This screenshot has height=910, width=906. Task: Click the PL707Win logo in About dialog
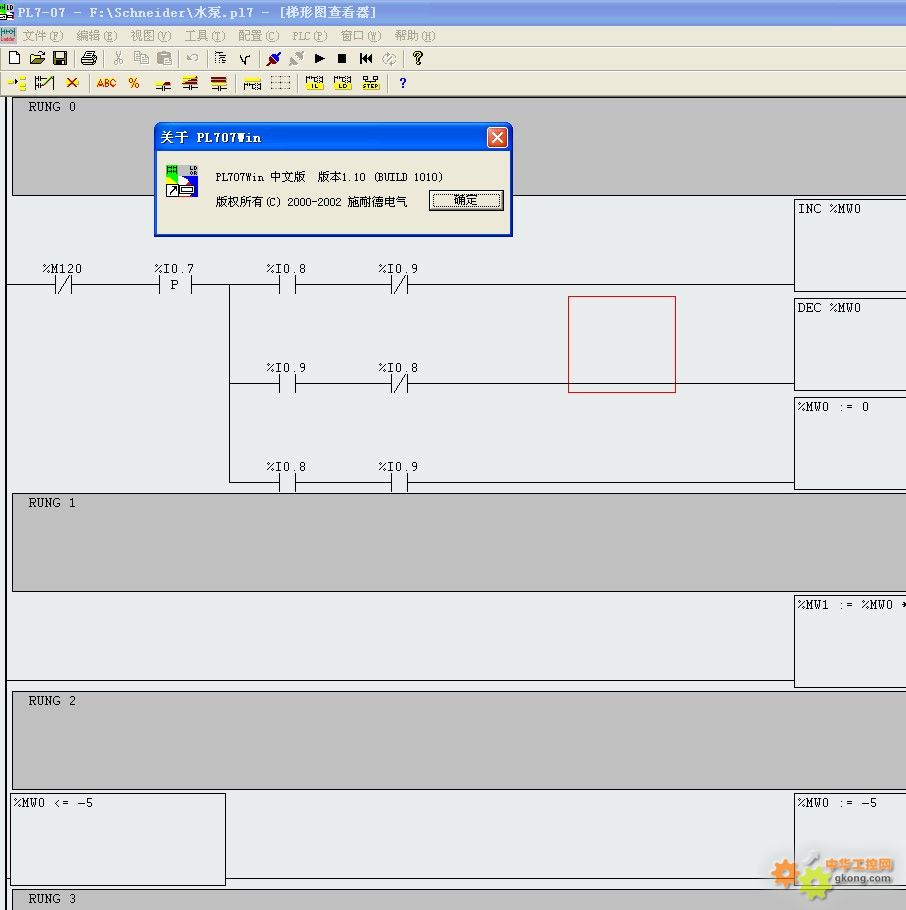182,180
